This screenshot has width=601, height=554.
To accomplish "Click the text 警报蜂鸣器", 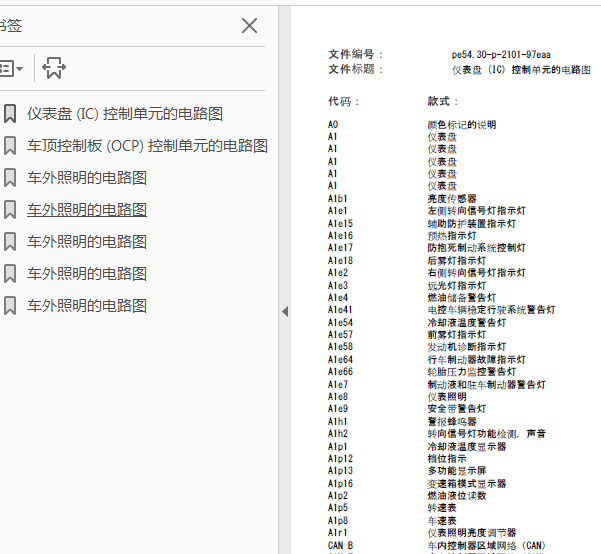I will (x=452, y=422).
